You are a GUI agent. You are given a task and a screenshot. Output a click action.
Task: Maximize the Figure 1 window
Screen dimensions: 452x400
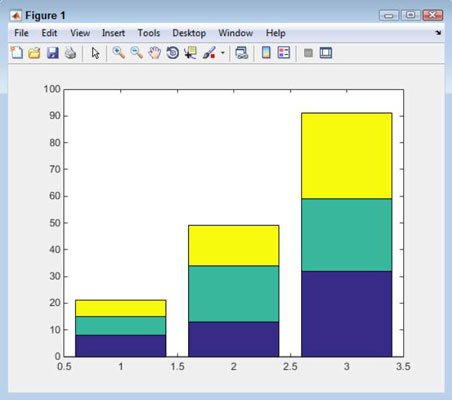pos(411,15)
